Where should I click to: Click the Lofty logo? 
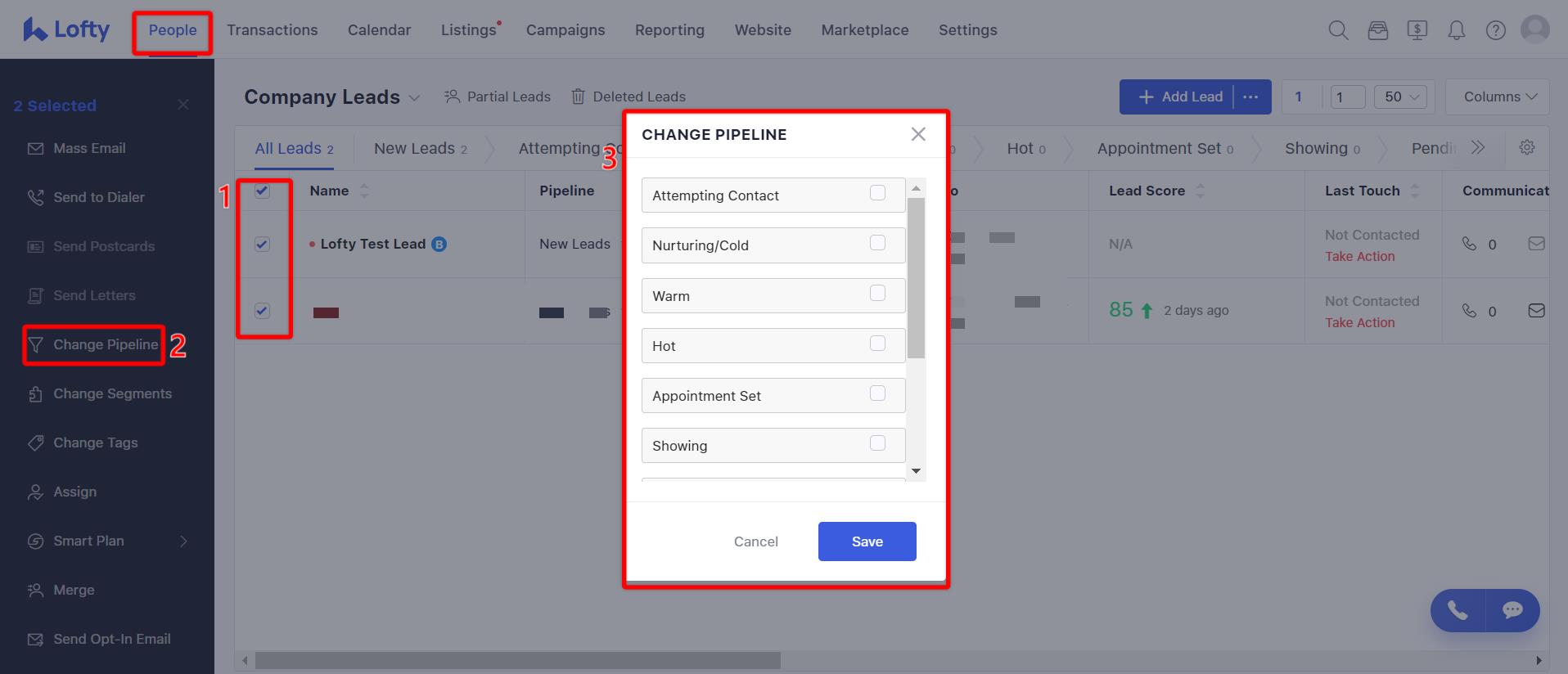click(x=66, y=29)
